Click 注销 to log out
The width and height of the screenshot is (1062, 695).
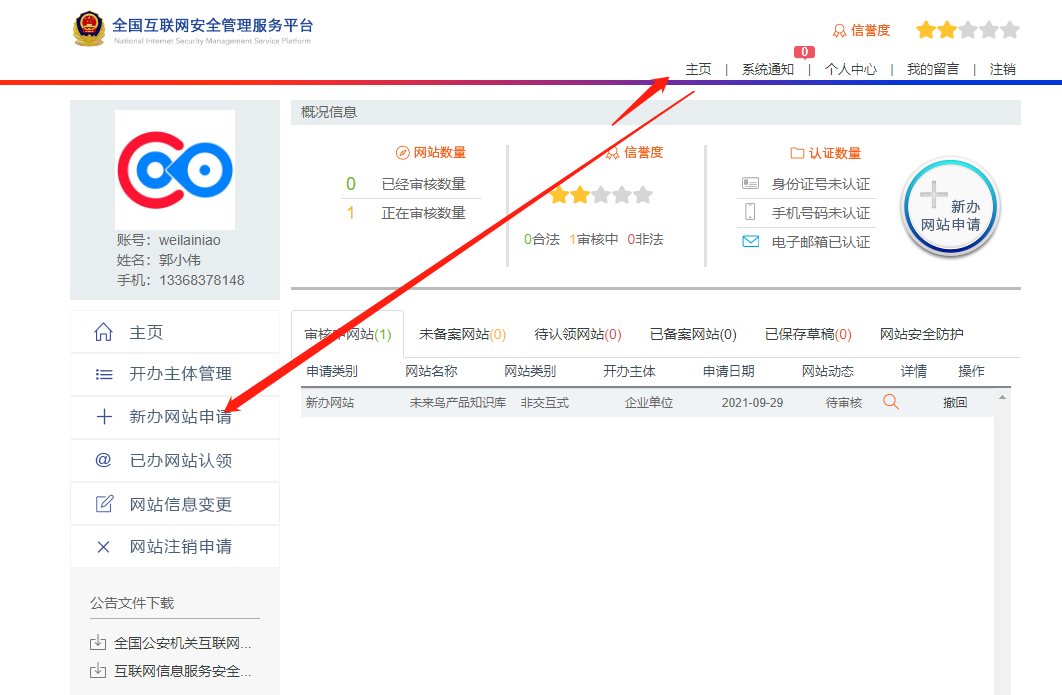click(x=1002, y=69)
